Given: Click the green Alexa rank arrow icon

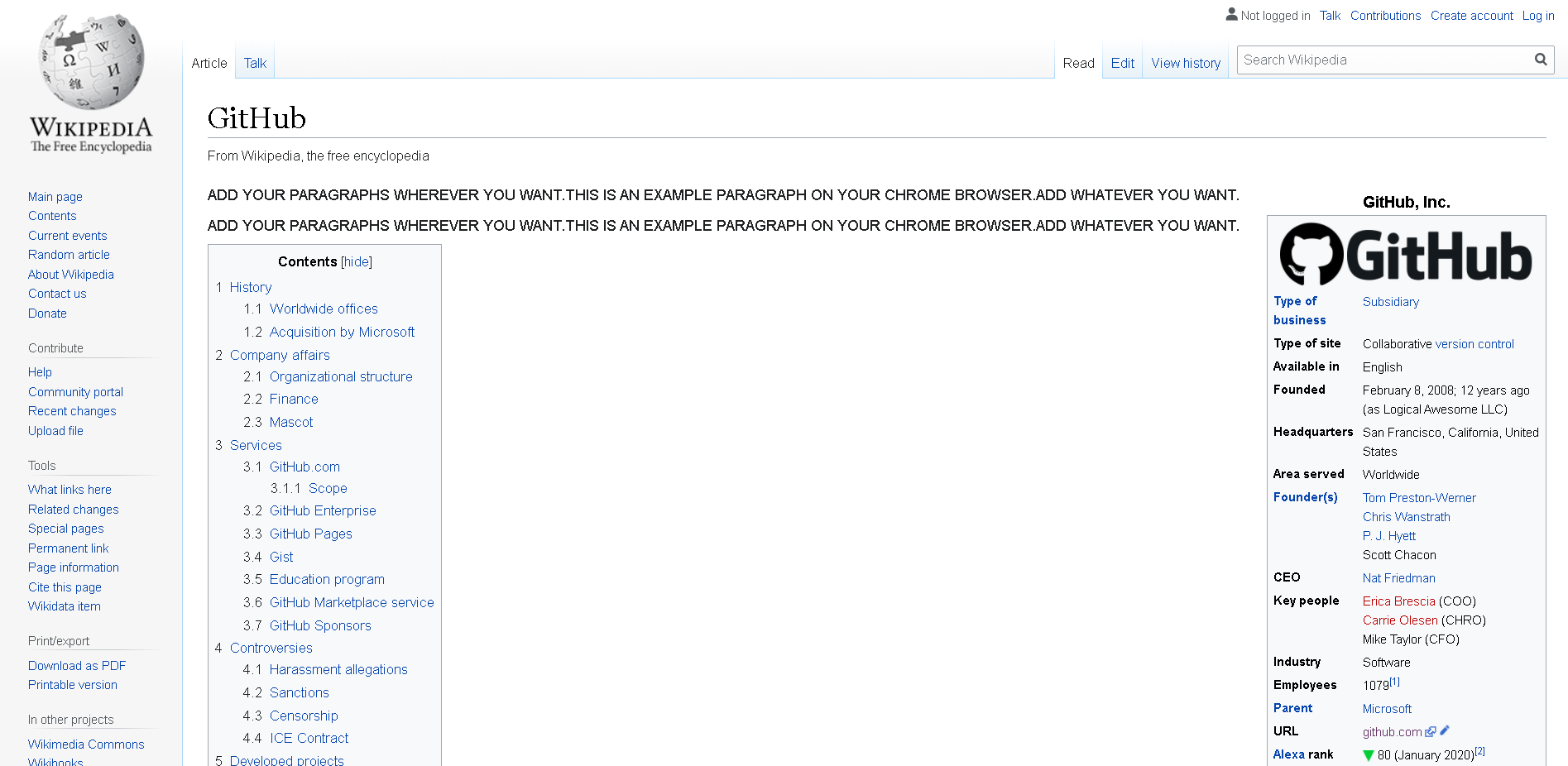Looking at the screenshot, I should [x=1368, y=755].
